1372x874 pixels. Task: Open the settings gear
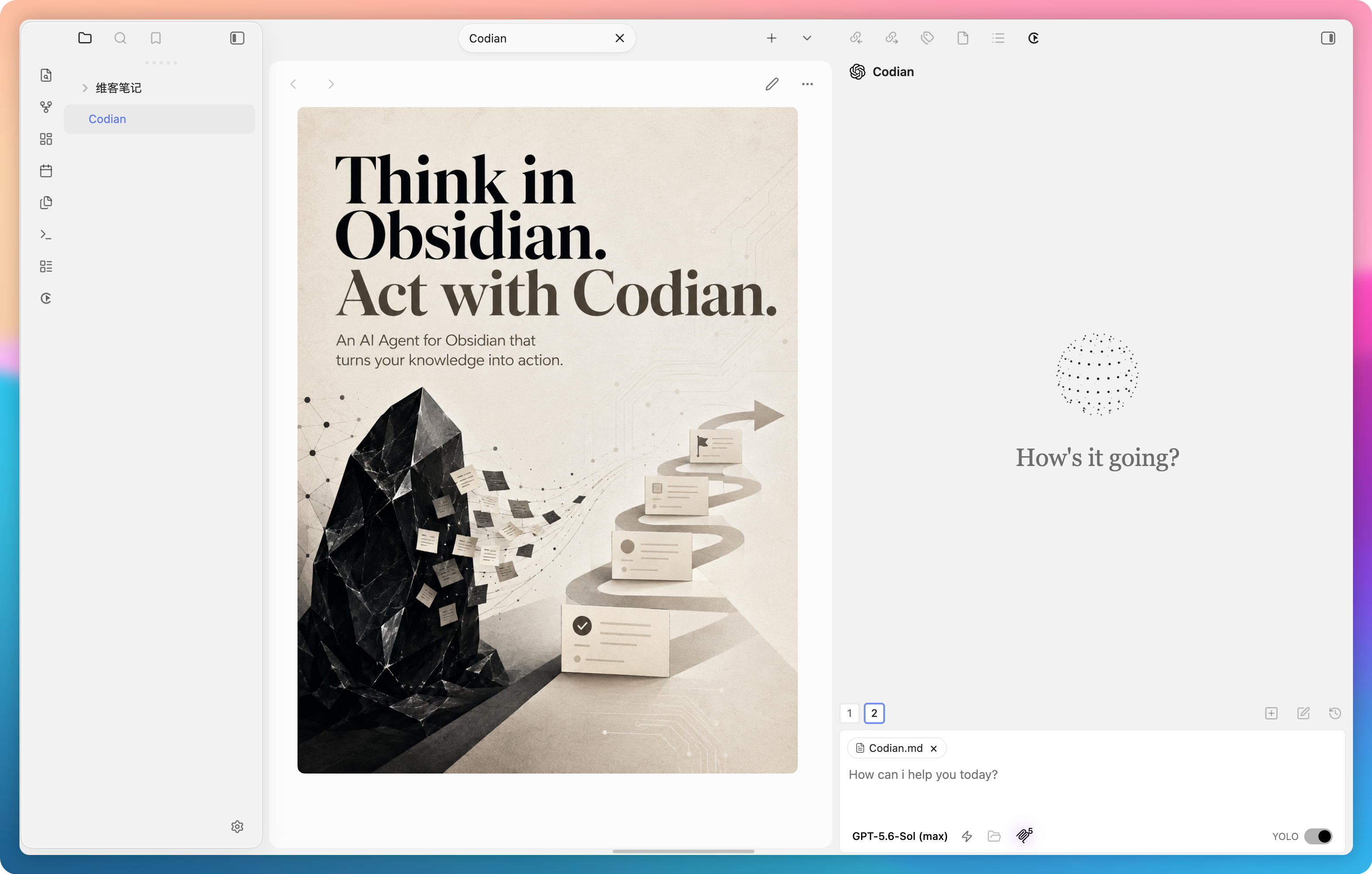click(x=237, y=826)
